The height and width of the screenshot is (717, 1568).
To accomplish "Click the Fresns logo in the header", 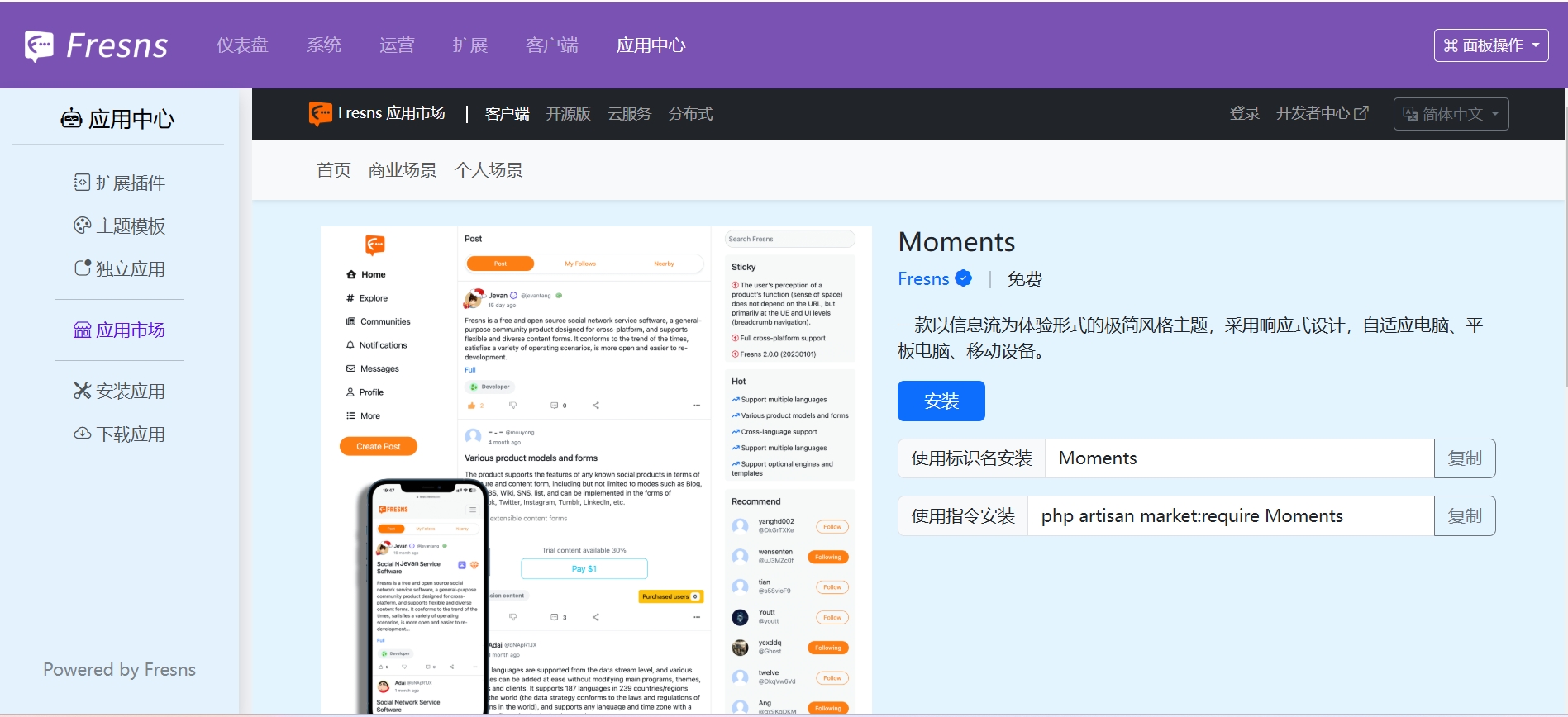I will pos(97,46).
